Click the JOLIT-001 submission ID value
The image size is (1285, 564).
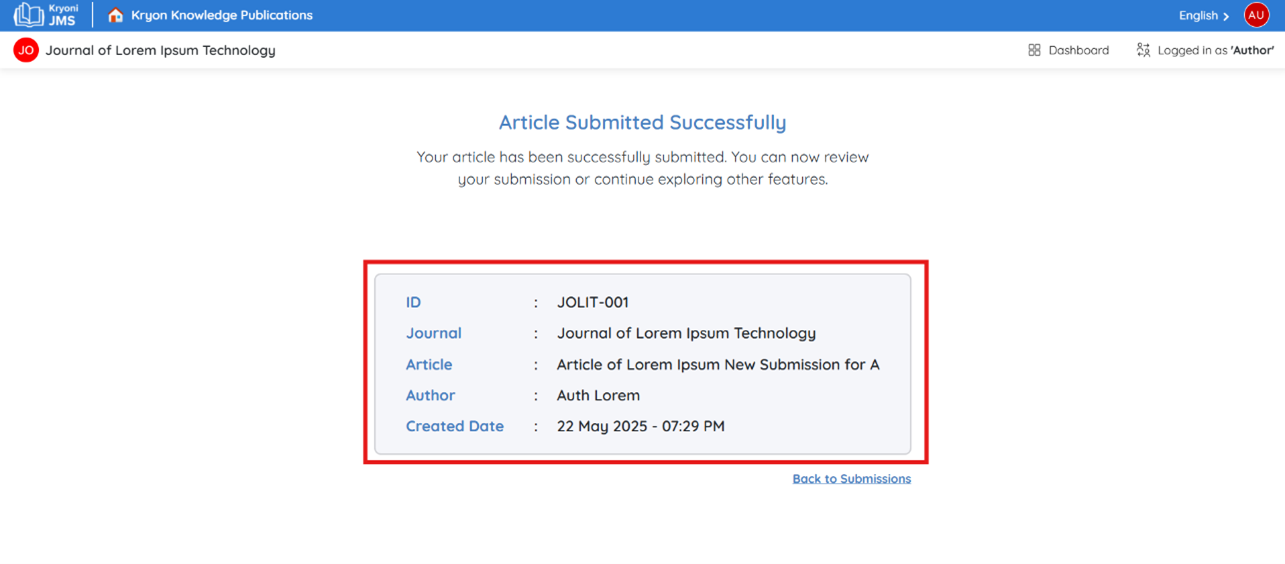coord(593,302)
